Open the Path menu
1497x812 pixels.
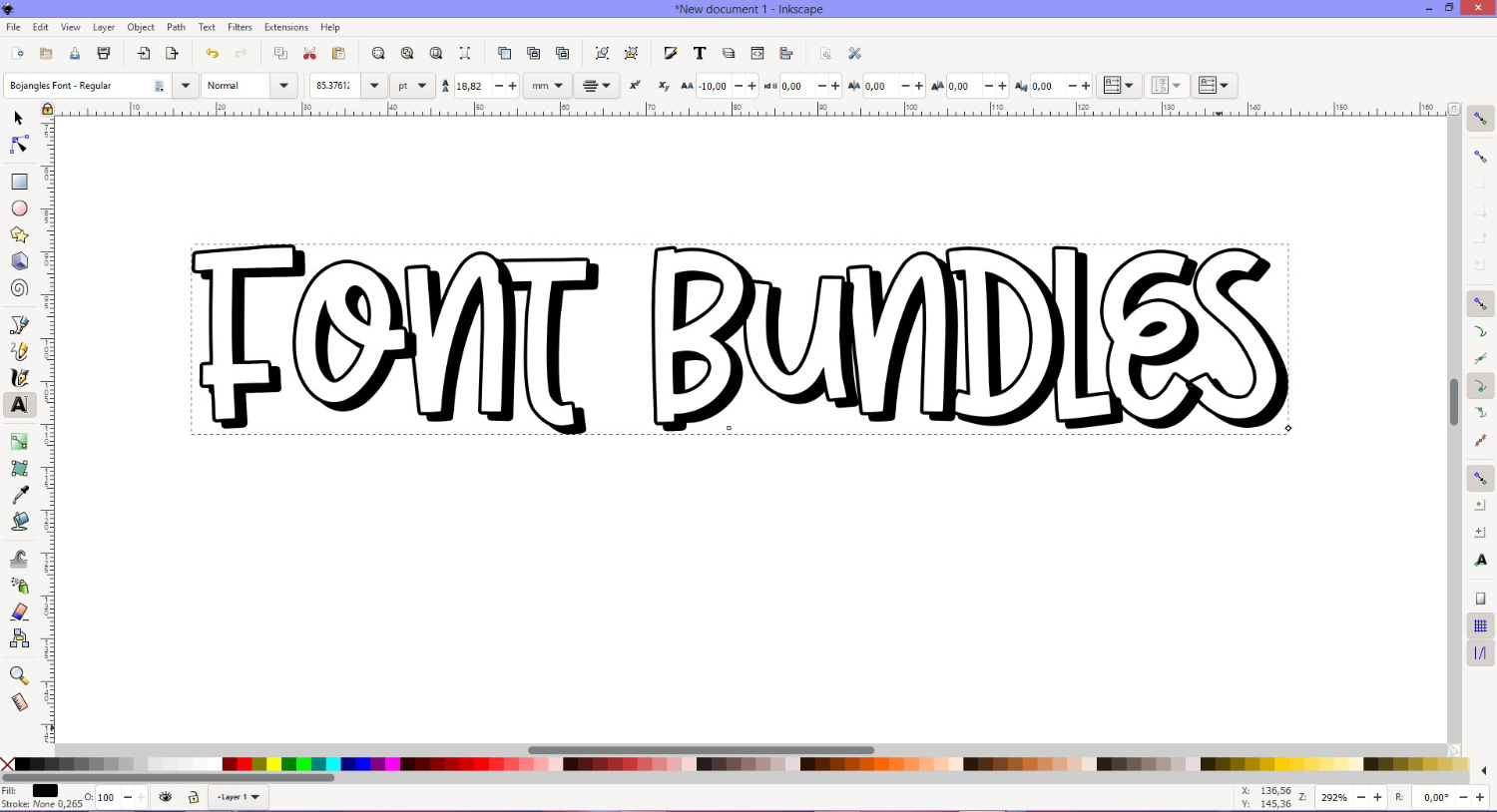(176, 27)
